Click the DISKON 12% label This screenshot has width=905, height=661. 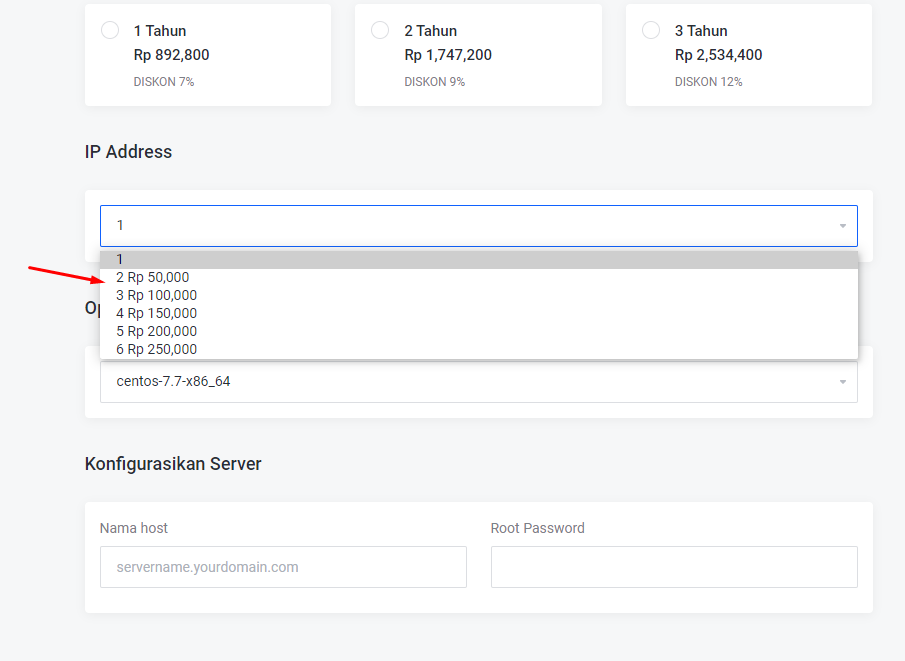pos(708,82)
